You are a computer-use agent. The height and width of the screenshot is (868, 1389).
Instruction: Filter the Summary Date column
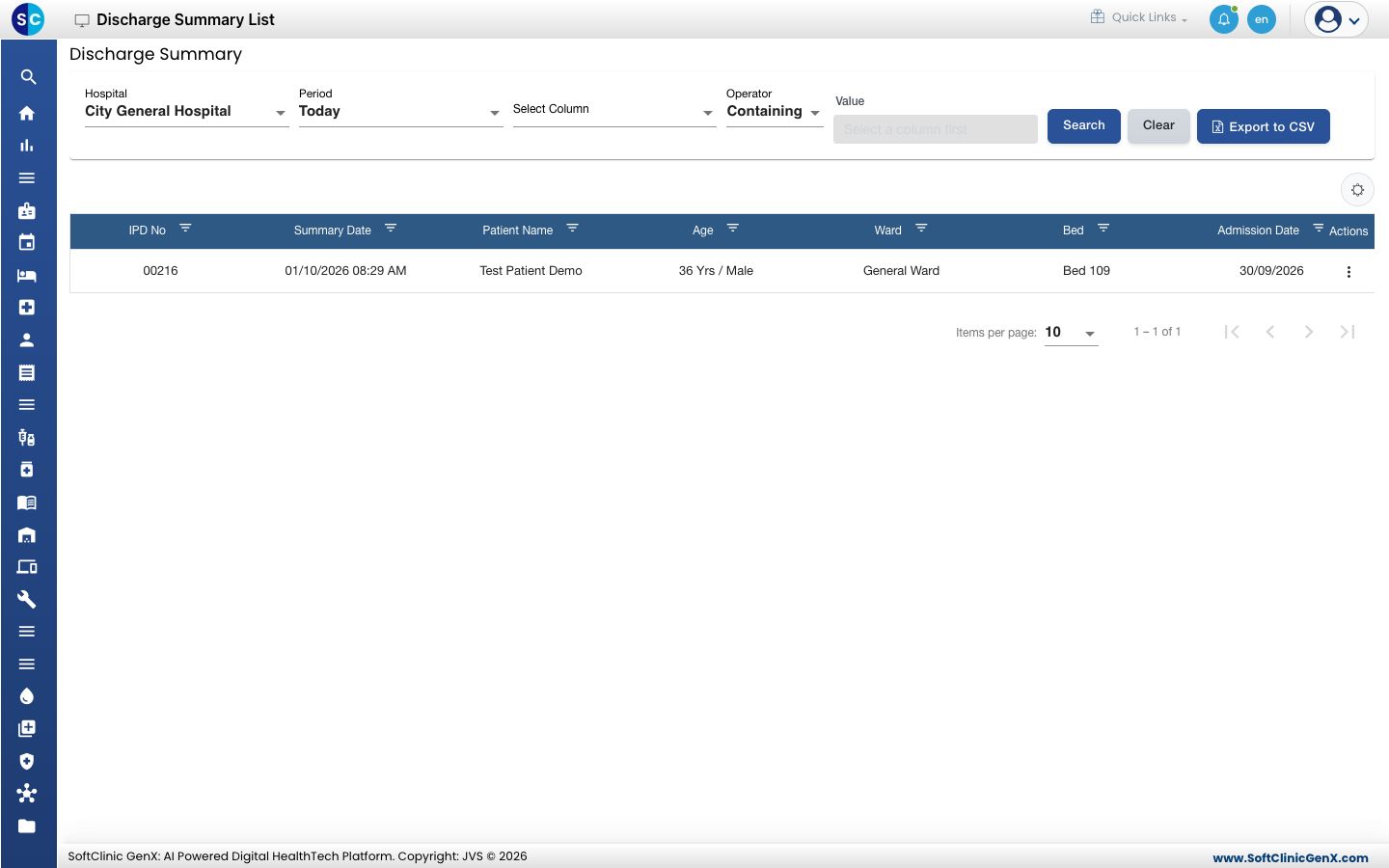click(391, 229)
